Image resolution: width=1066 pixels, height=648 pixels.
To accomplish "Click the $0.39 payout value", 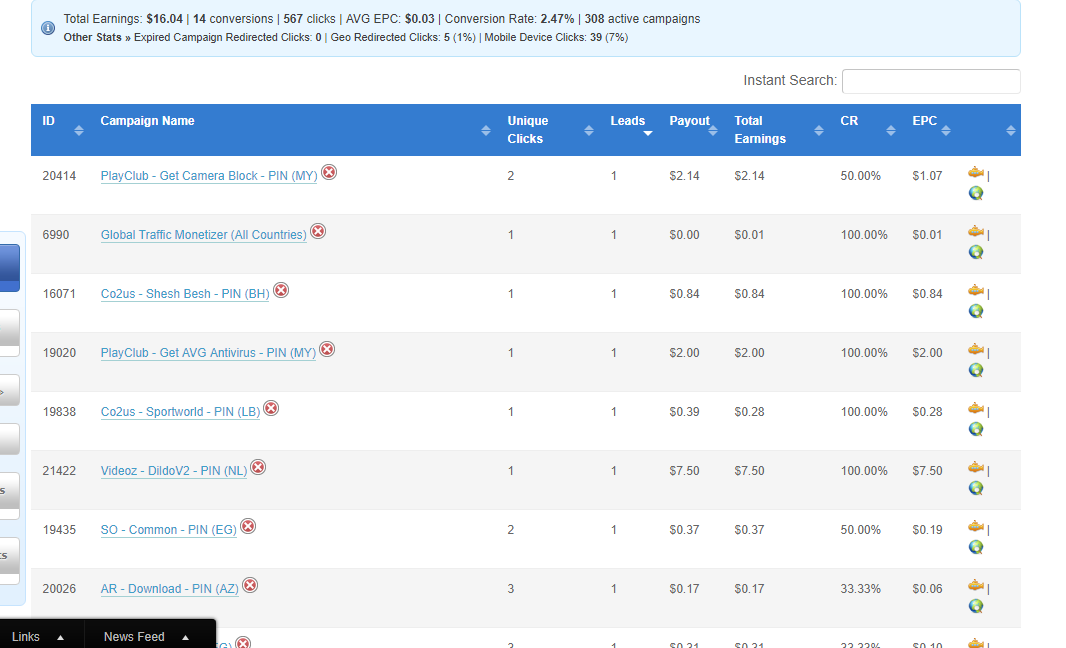I will tap(684, 411).
